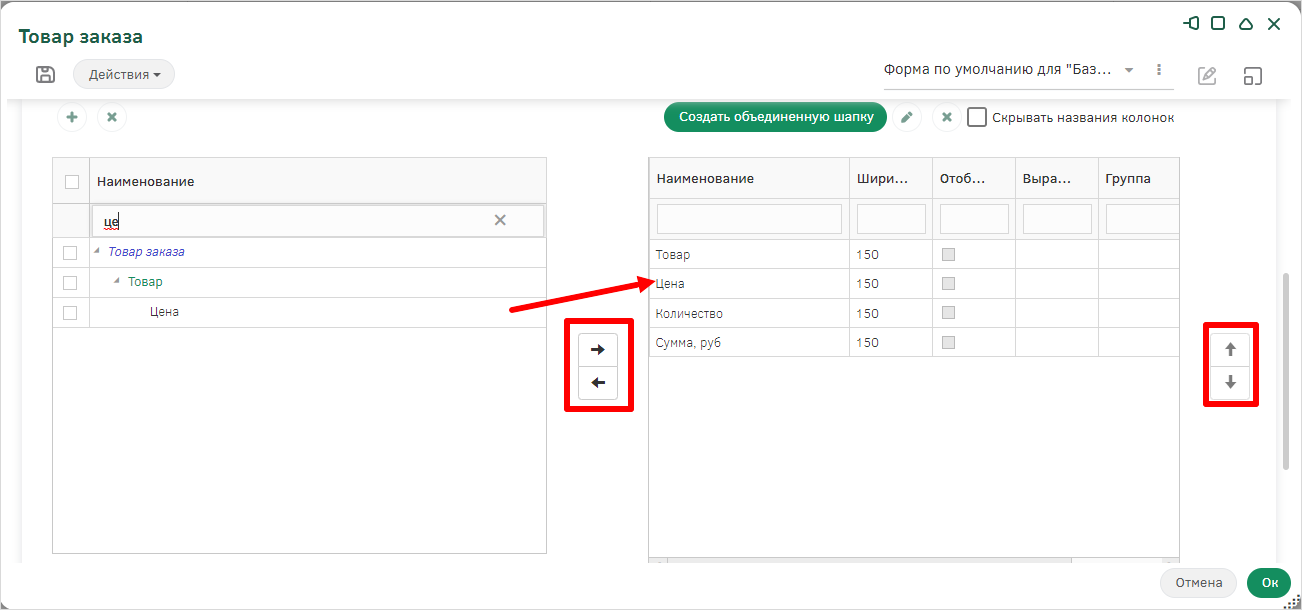This screenshot has height=610, width=1302.
Task: Click filter field under right Наименование
Action: 749,219
